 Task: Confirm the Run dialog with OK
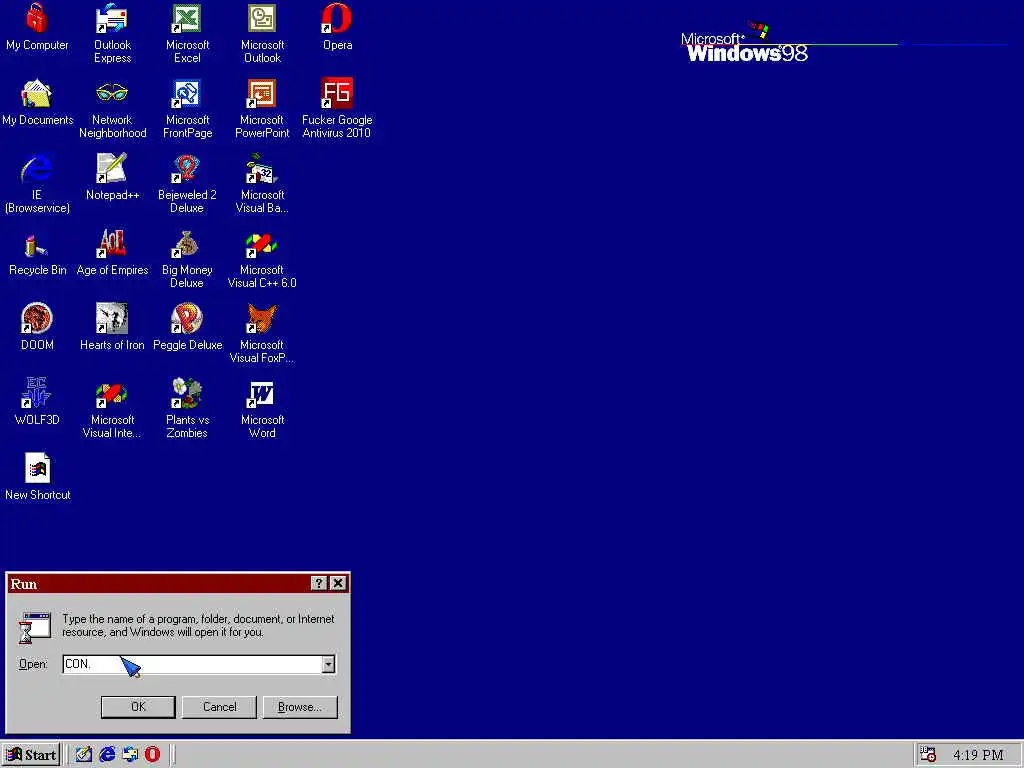[x=138, y=707]
